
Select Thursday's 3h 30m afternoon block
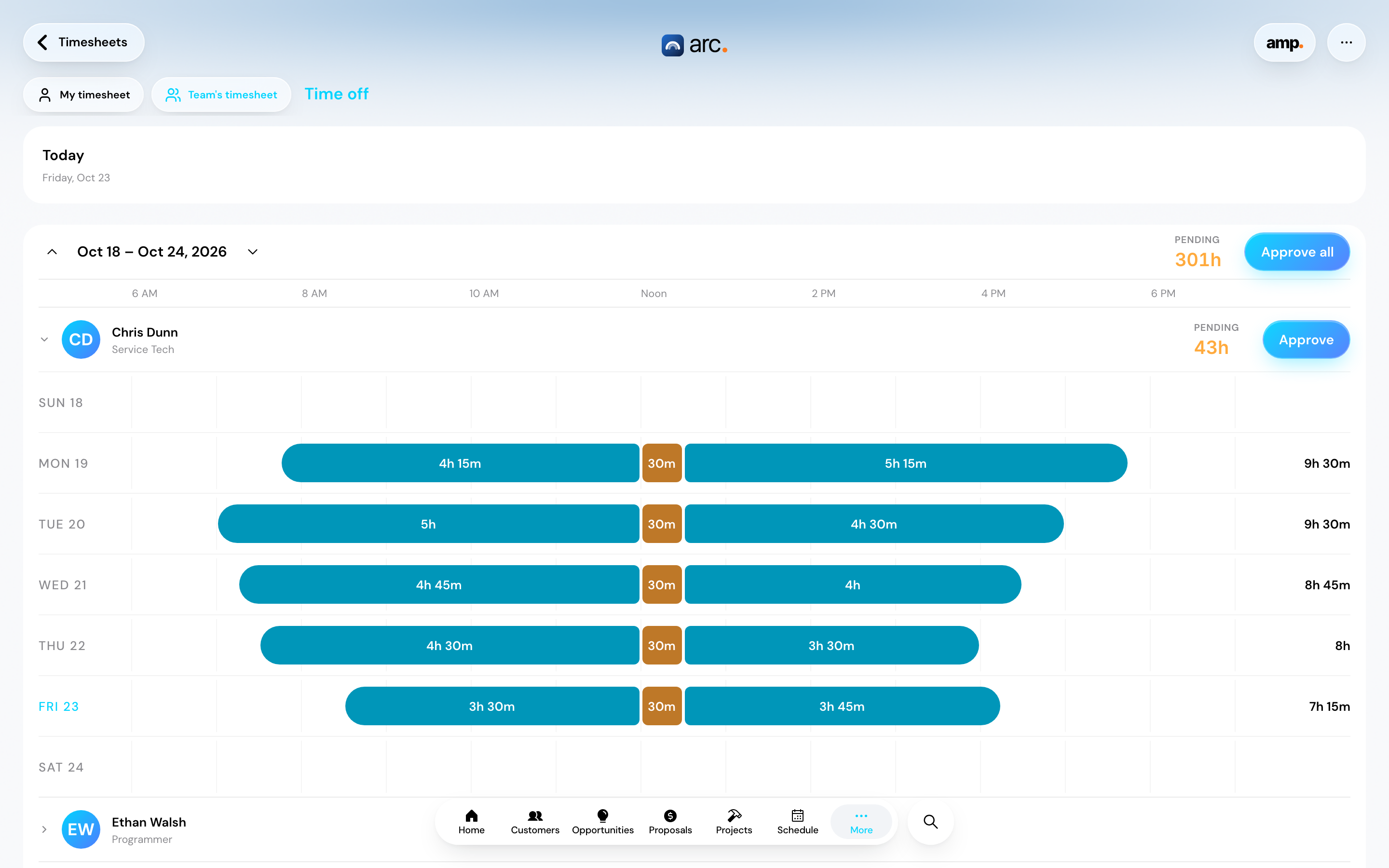click(831, 646)
